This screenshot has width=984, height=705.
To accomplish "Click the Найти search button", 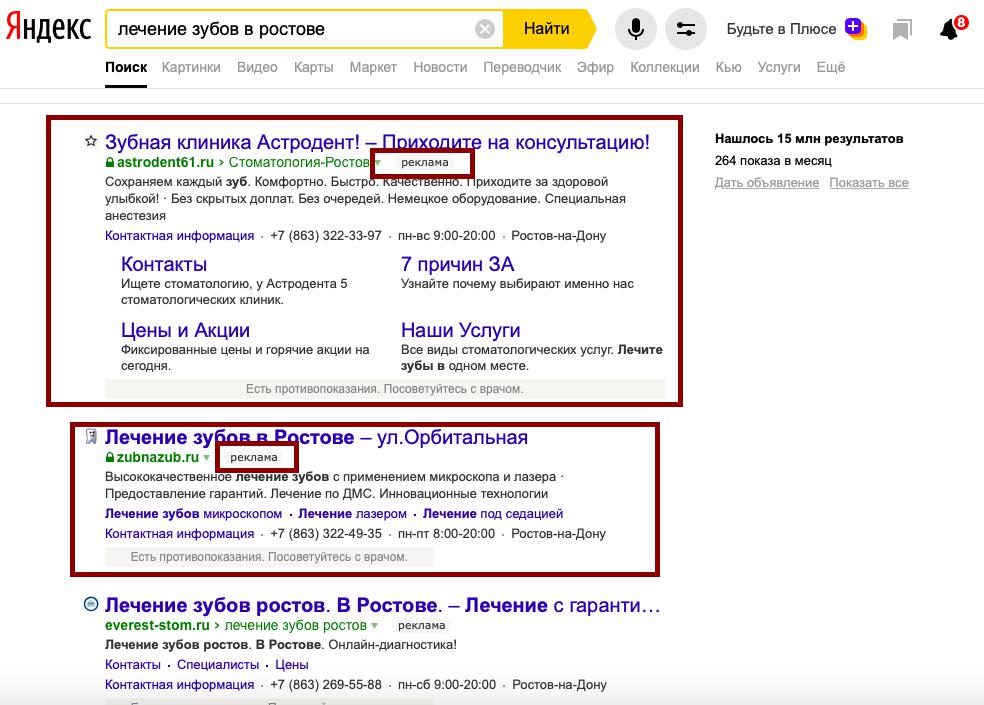I will coord(548,29).
